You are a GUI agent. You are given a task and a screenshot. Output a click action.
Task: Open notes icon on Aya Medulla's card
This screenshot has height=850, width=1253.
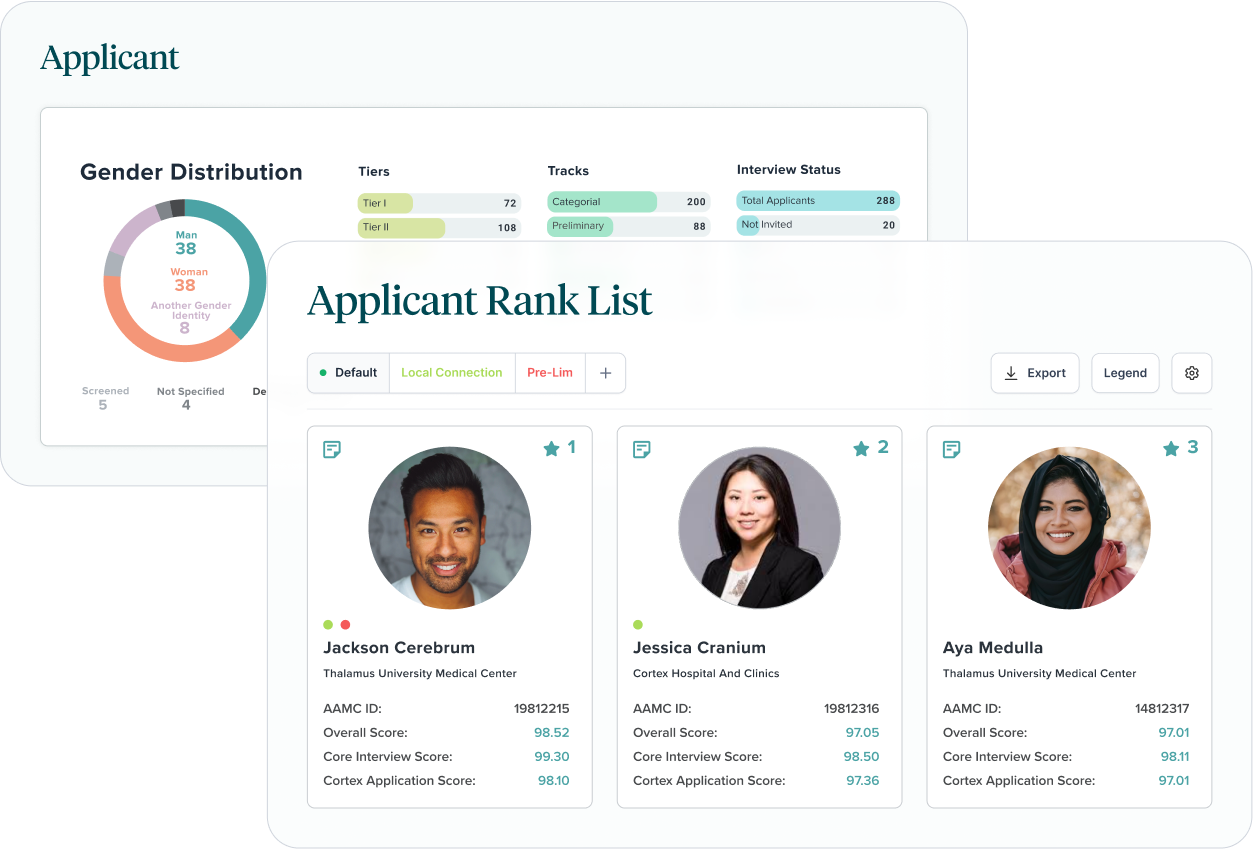(952, 450)
